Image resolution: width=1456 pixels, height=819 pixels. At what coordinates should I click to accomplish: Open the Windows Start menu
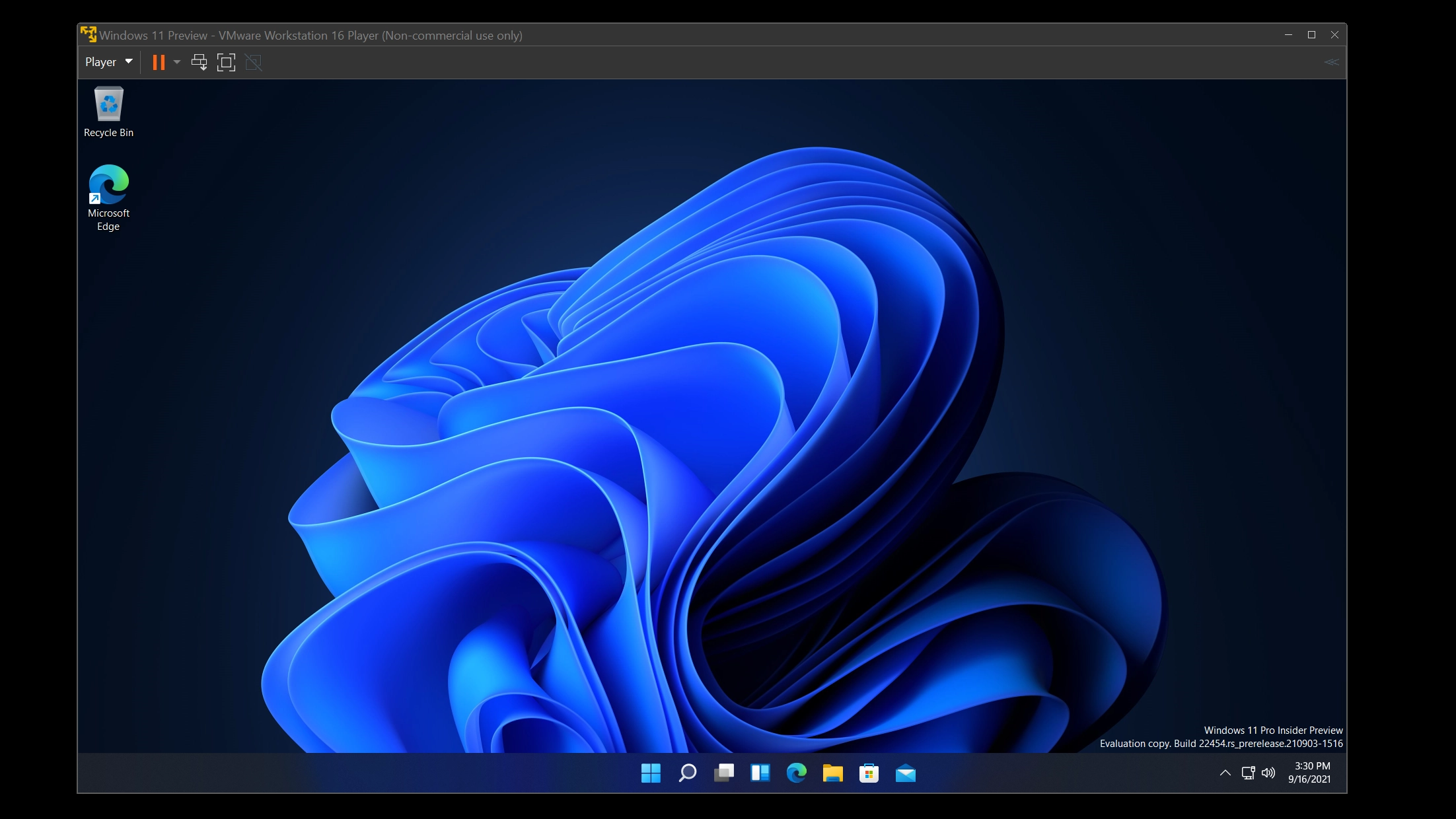[x=651, y=773]
